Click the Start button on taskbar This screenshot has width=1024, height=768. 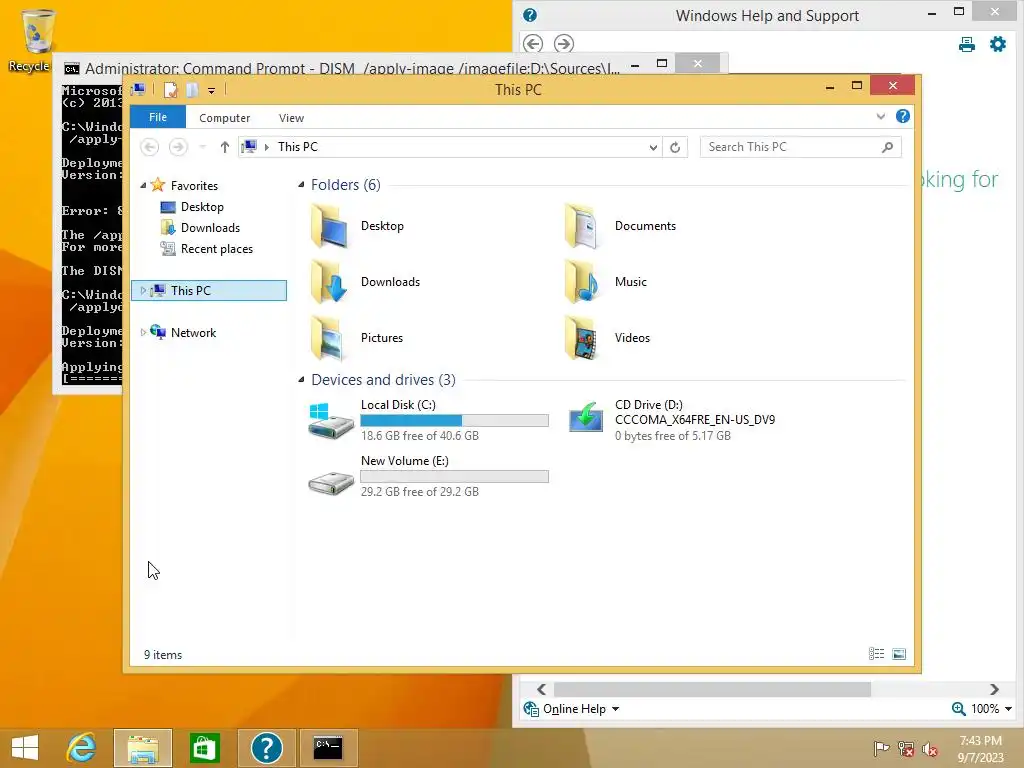[25, 748]
